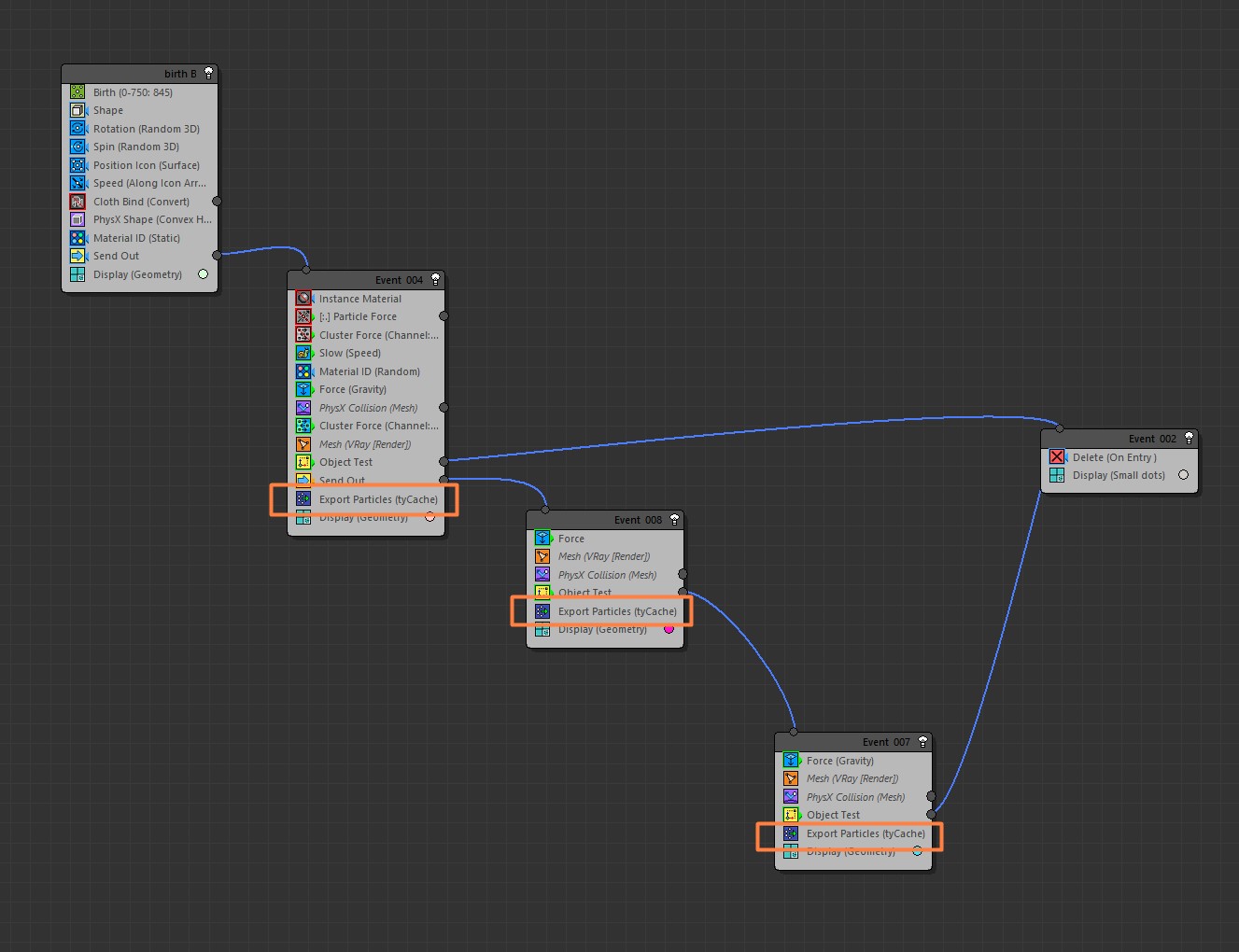Click the Speed (Along Icon Arr...) operator icon

[77, 183]
